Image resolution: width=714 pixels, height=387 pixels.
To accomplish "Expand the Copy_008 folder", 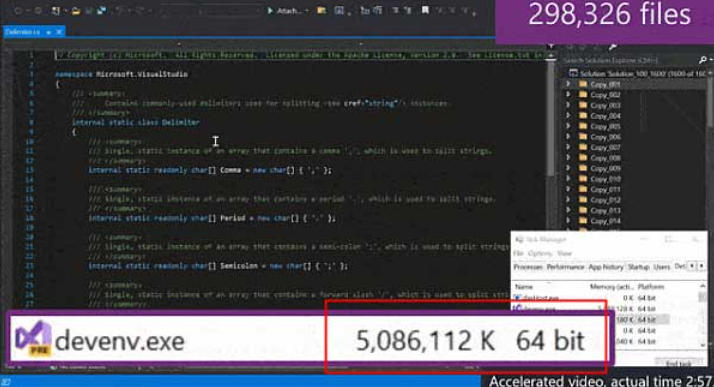I will pos(568,158).
